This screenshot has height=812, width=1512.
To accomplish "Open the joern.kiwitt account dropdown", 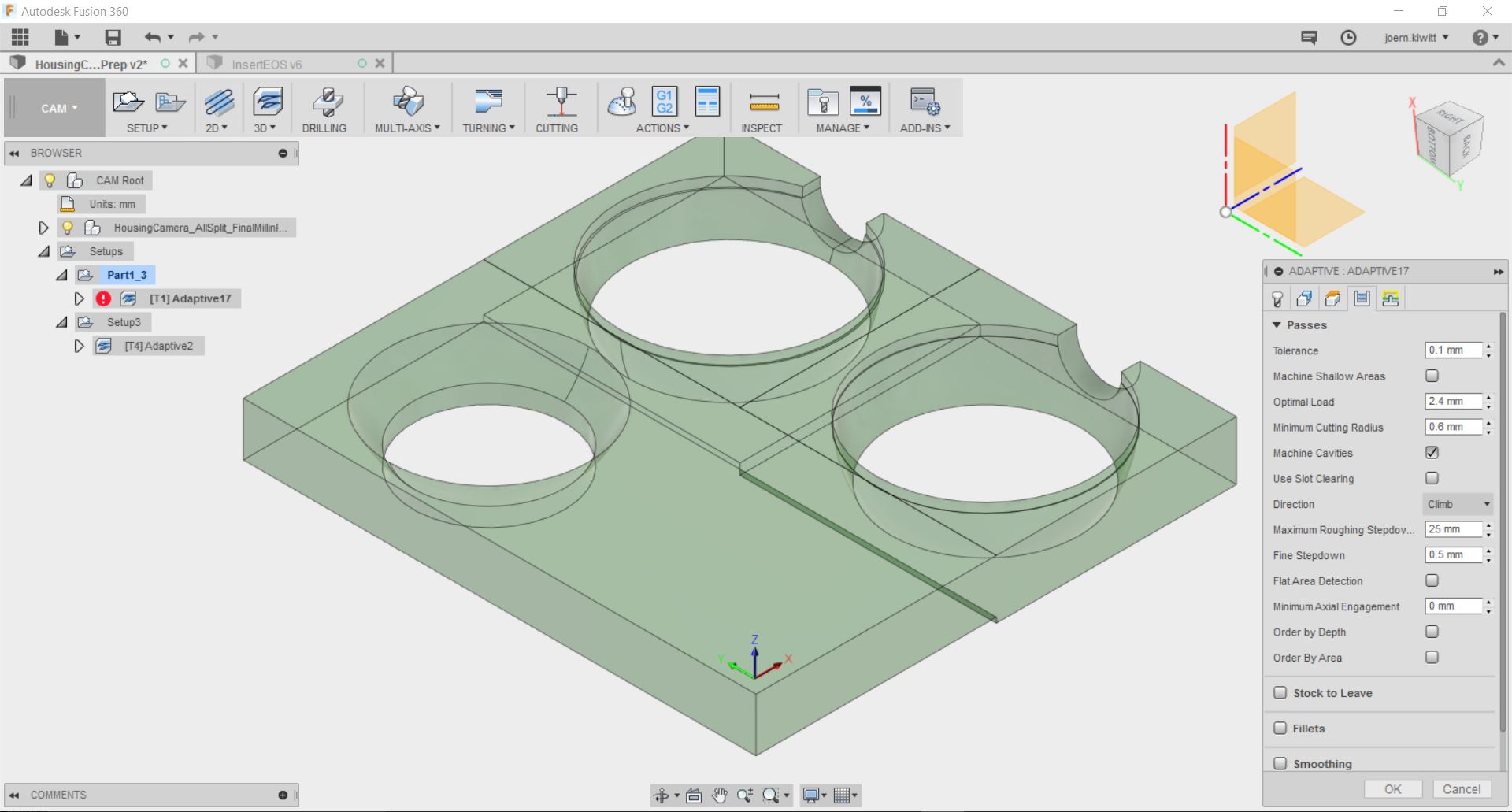I will 1417,38.
